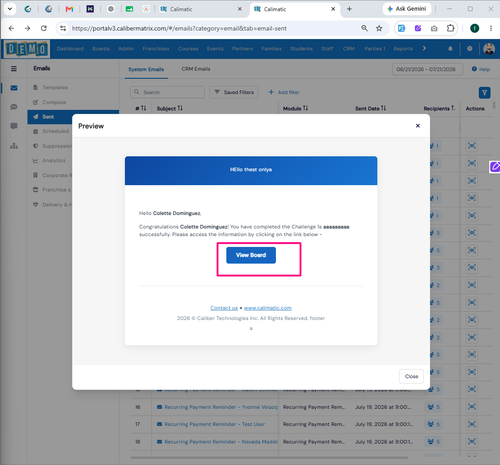
Task: Select the message comment icon in the left rail
Action: pyautogui.click(x=14, y=126)
